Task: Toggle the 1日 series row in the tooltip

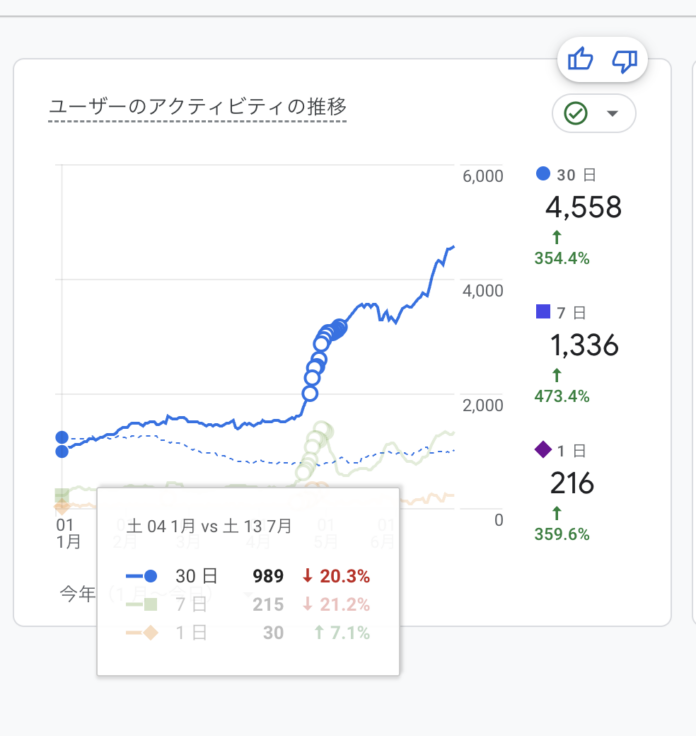Action: point(188,632)
